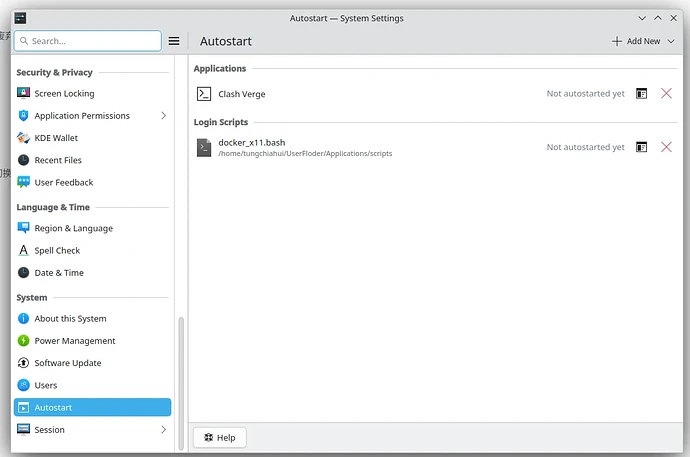690x457 pixels.
Task: Open Software Update settings
Action: tap(67, 363)
